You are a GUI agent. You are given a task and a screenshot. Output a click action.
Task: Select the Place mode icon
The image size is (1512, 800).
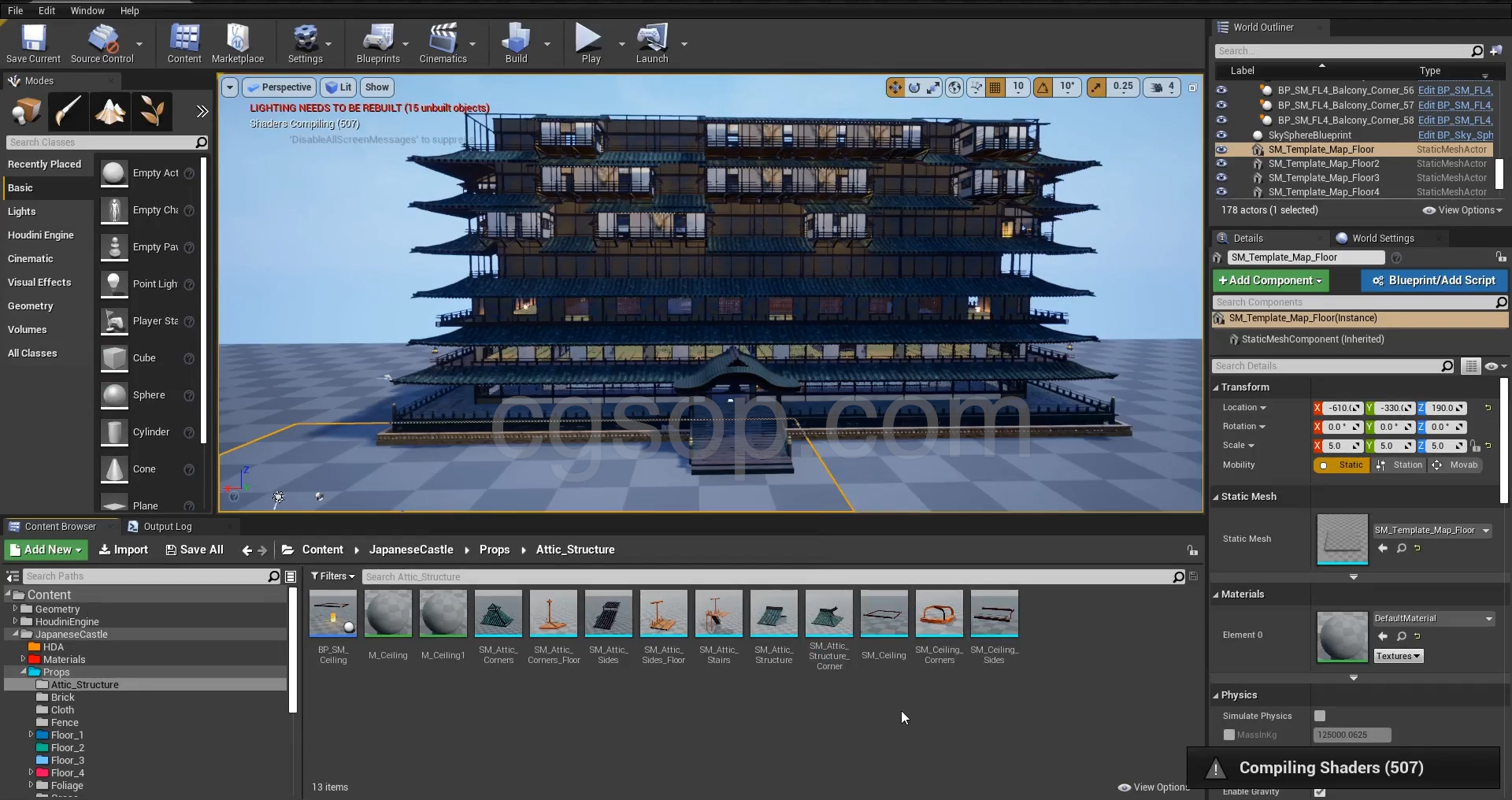(26, 111)
